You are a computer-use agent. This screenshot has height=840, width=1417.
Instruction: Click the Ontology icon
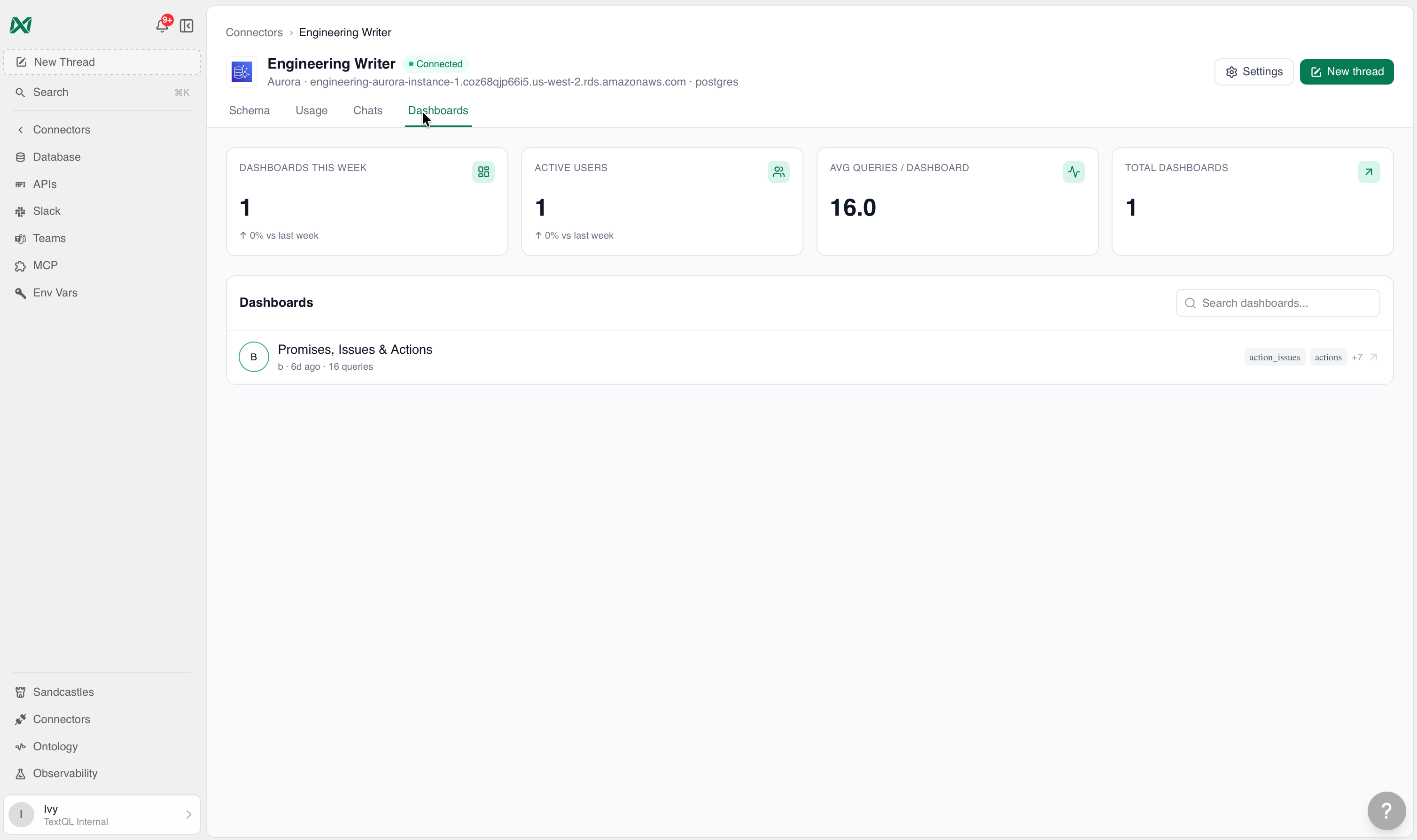click(x=20, y=747)
